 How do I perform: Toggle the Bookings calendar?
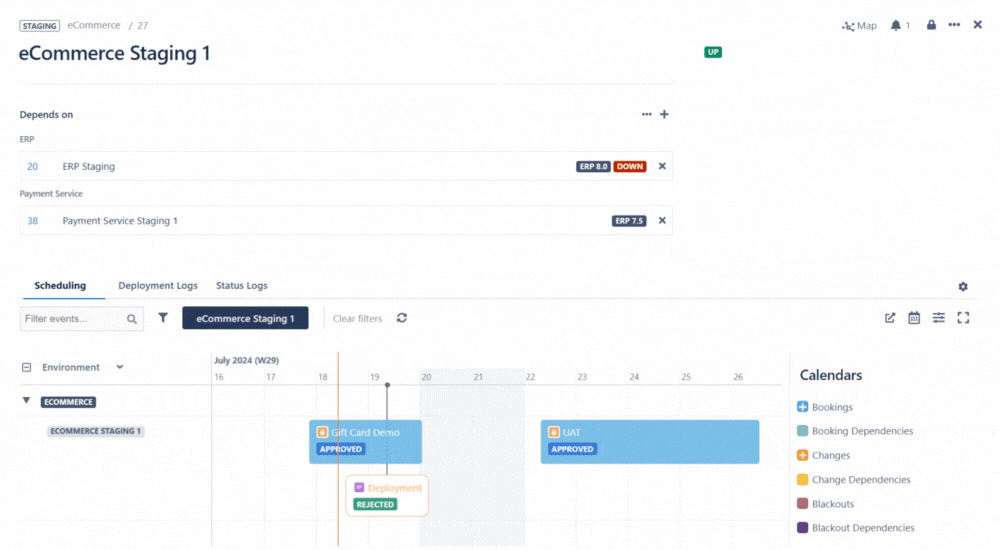tap(802, 407)
